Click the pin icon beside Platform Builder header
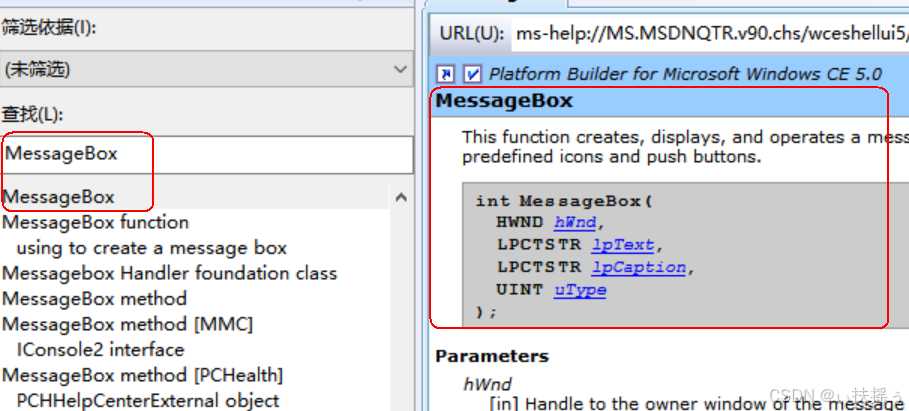This screenshot has height=411, width=909. [x=445, y=74]
